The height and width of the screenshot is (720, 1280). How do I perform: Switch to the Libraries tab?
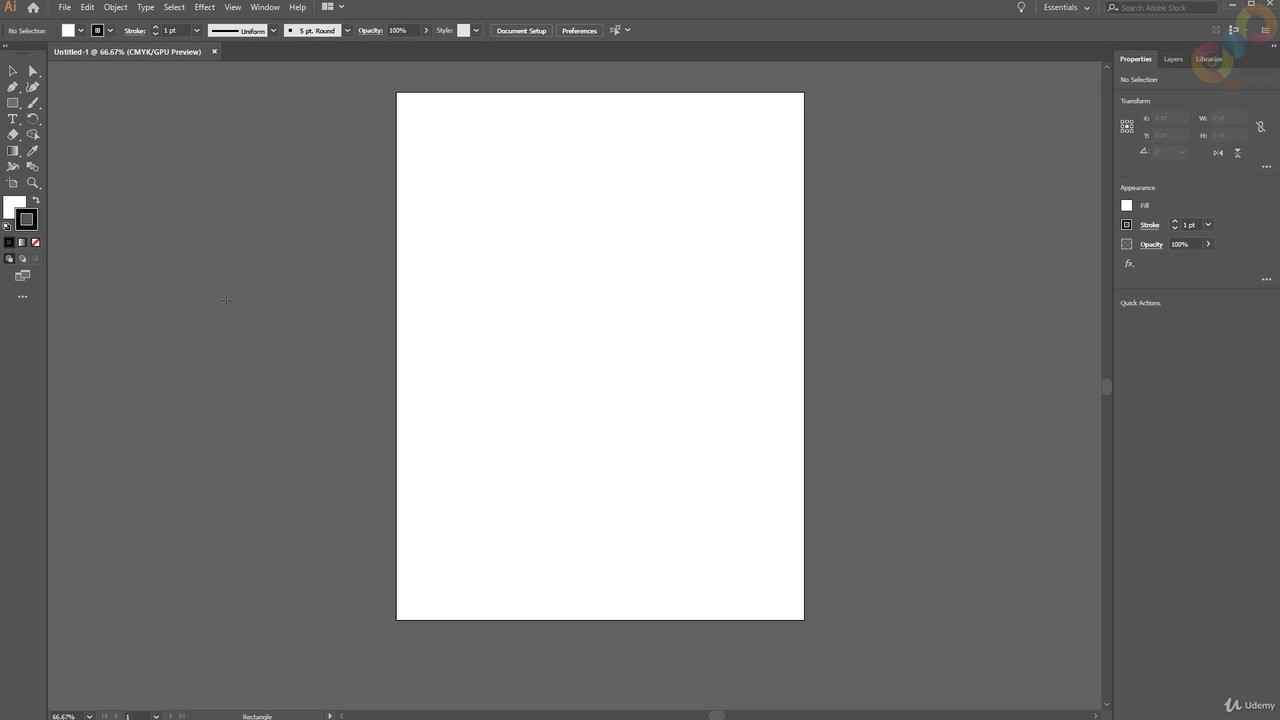tap(1209, 59)
